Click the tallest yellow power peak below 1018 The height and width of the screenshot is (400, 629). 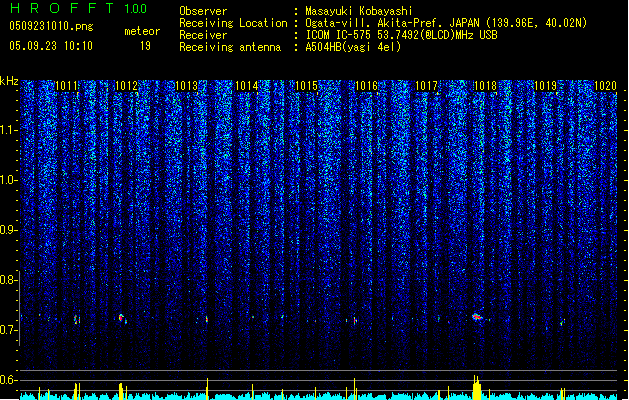click(477, 387)
